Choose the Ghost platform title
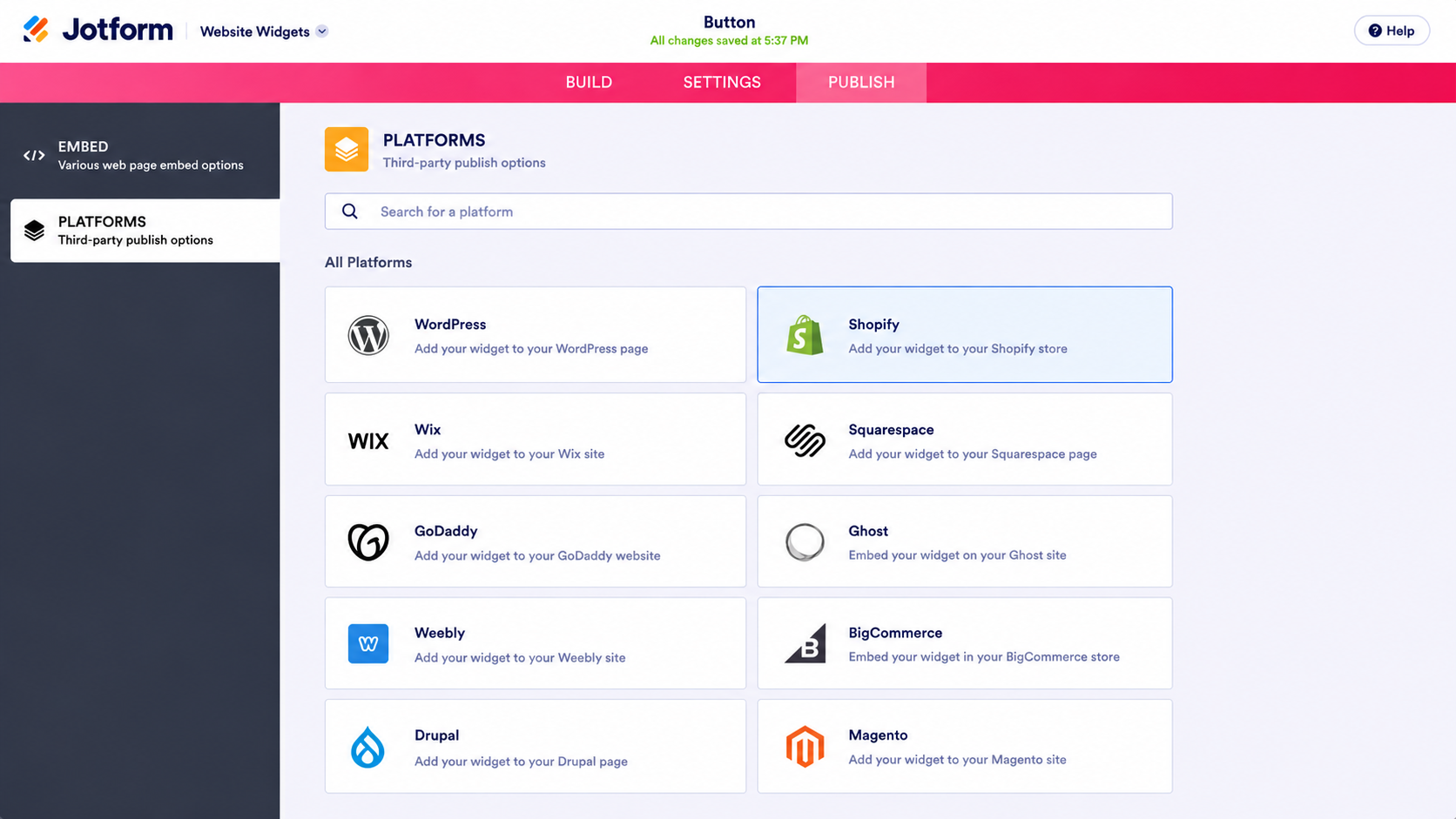Screen dimensions: 1456x819 (868, 531)
